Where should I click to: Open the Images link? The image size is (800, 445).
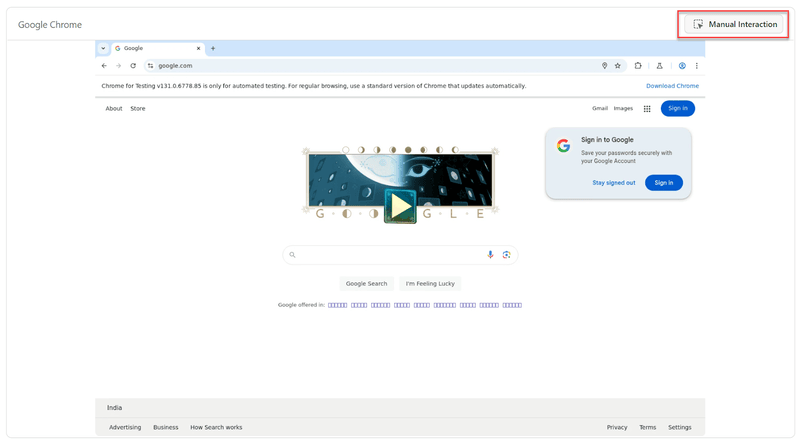point(623,108)
